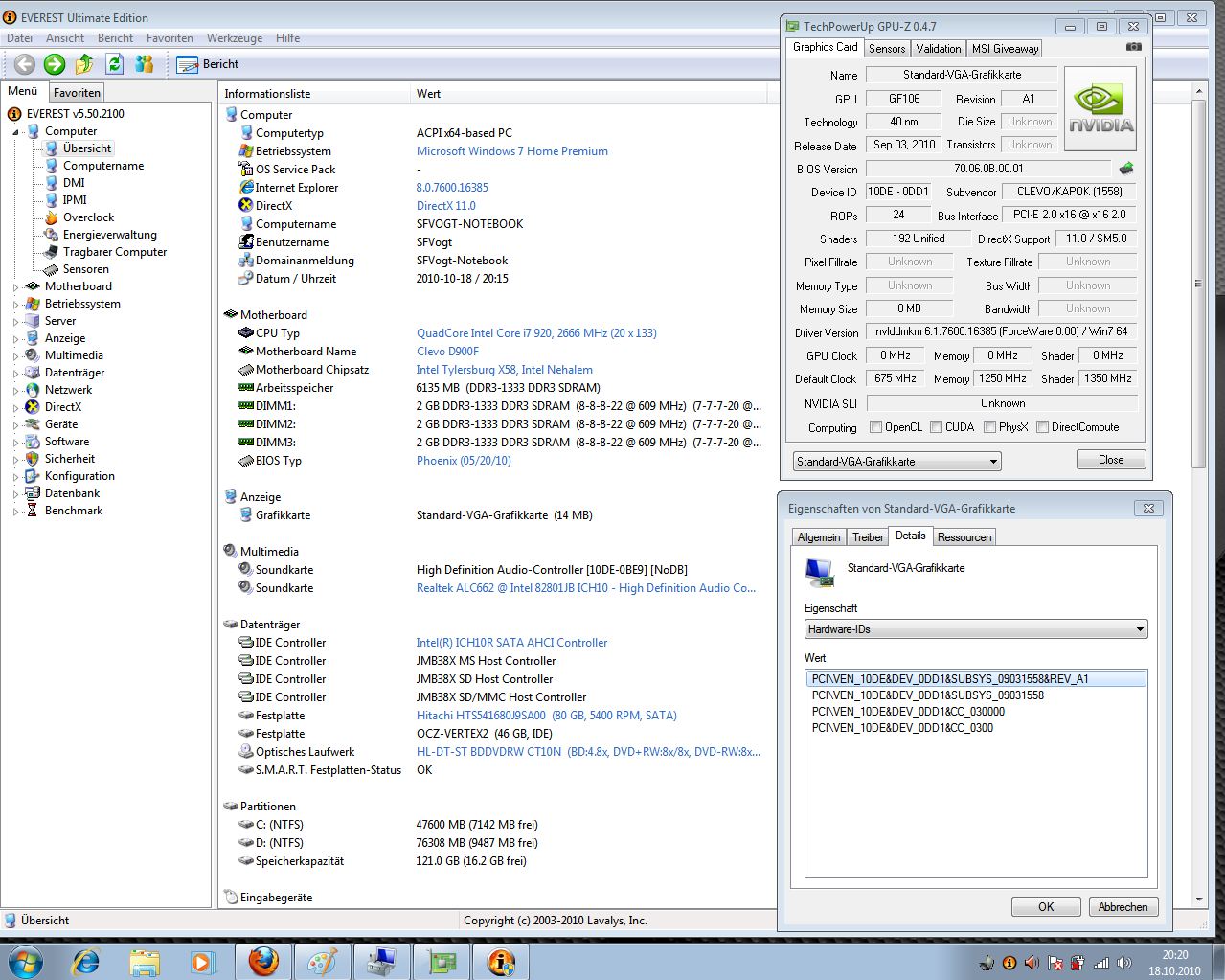The image size is (1225, 980).
Task: Open Windows Media Player from the taskbar
Action: [202, 961]
